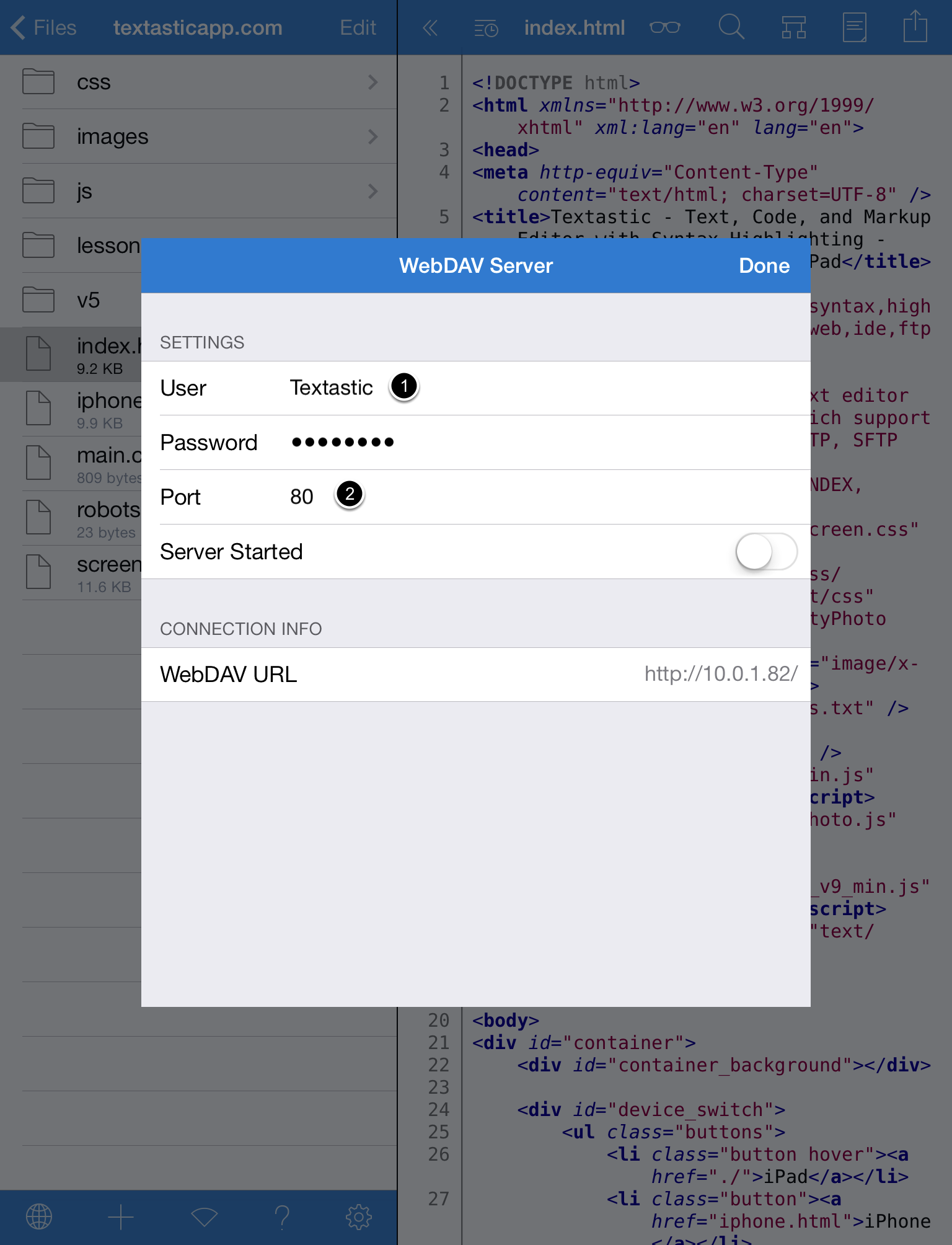Expand js folder chevron

(x=372, y=191)
